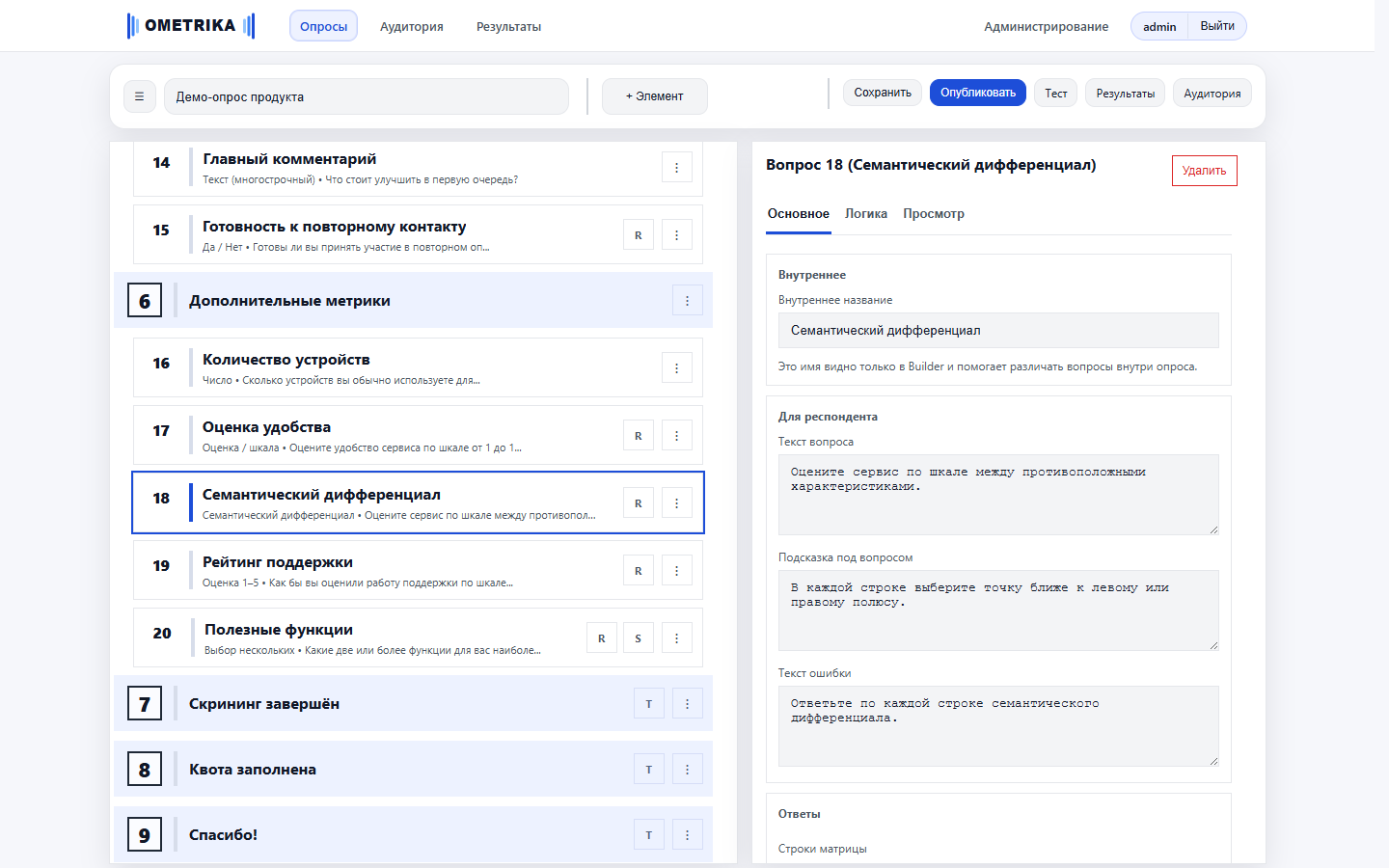The image size is (1389, 868).
Task: Click the Тест button
Action: pos(1056,94)
